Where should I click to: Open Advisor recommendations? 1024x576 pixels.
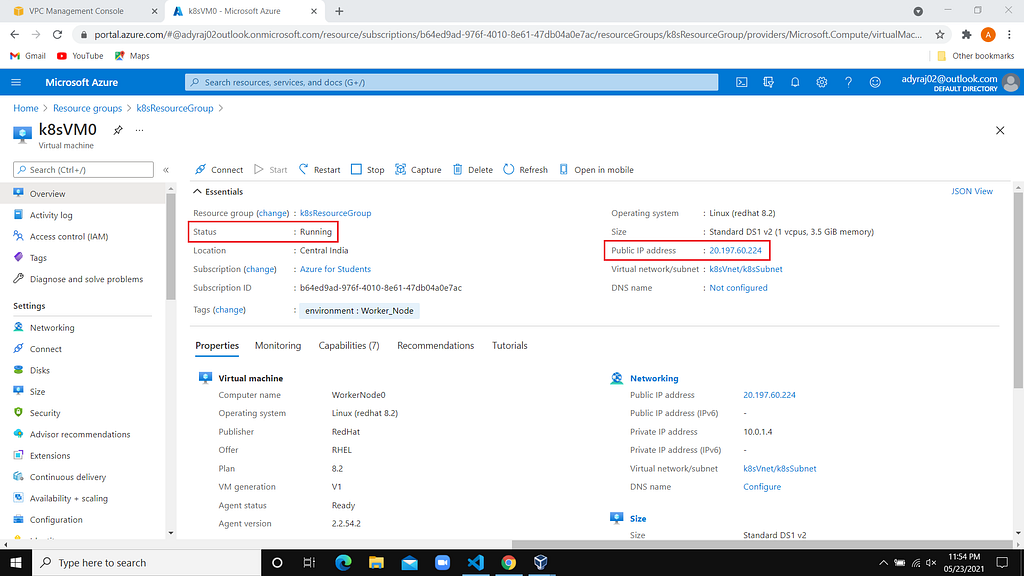(x=80, y=434)
